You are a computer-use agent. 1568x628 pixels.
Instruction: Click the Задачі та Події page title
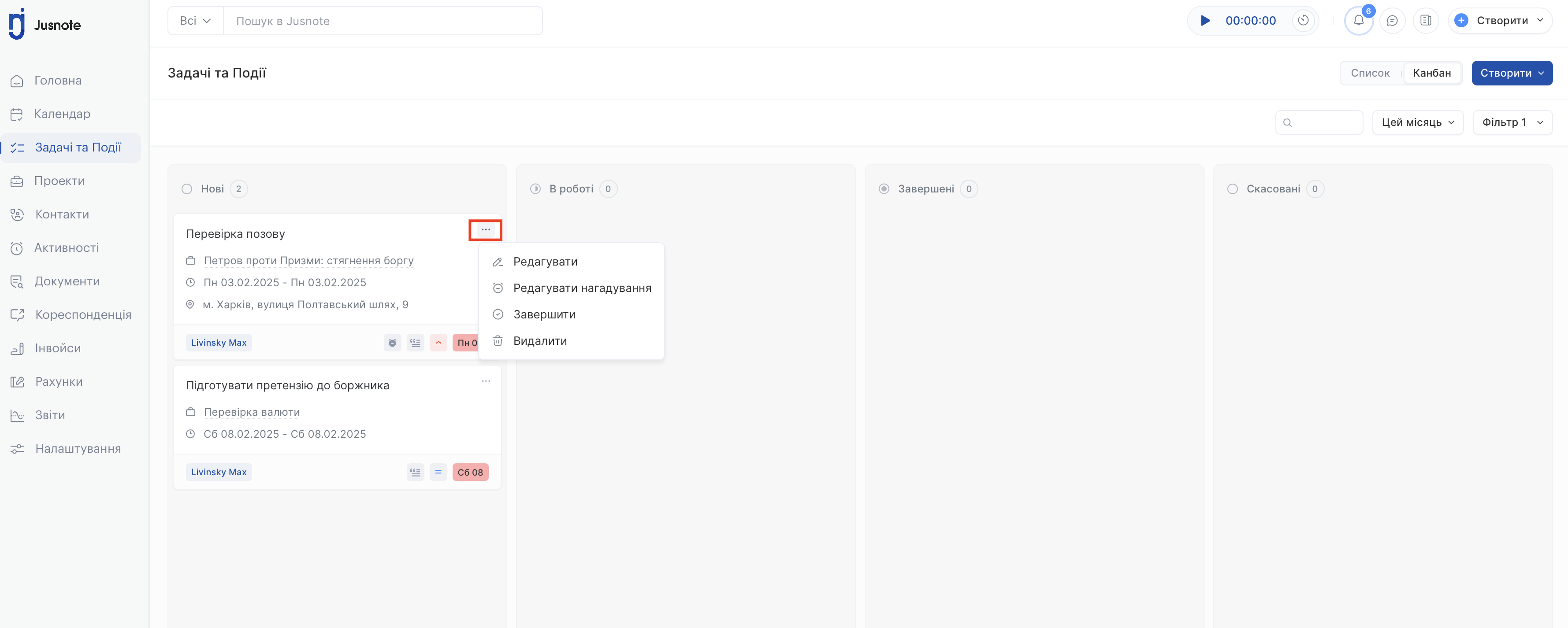coord(217,73)
